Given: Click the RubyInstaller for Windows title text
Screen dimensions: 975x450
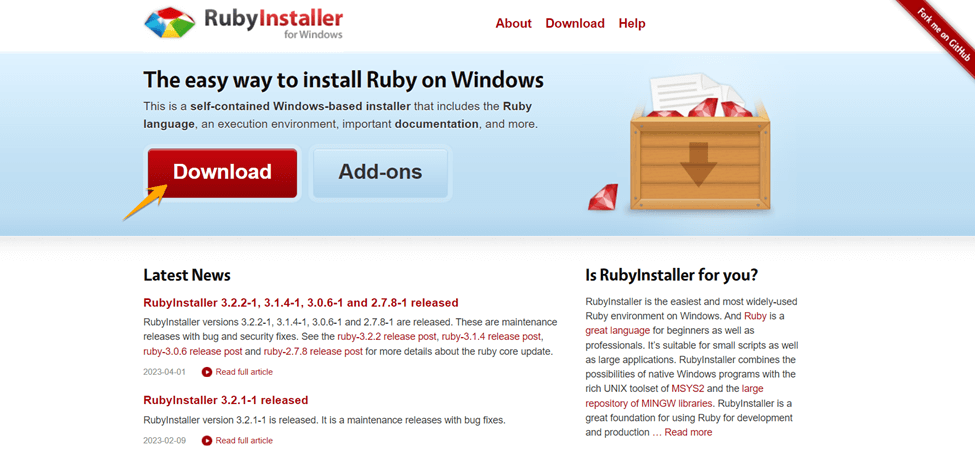Looking at the screenshot, I should coord(274,24).
